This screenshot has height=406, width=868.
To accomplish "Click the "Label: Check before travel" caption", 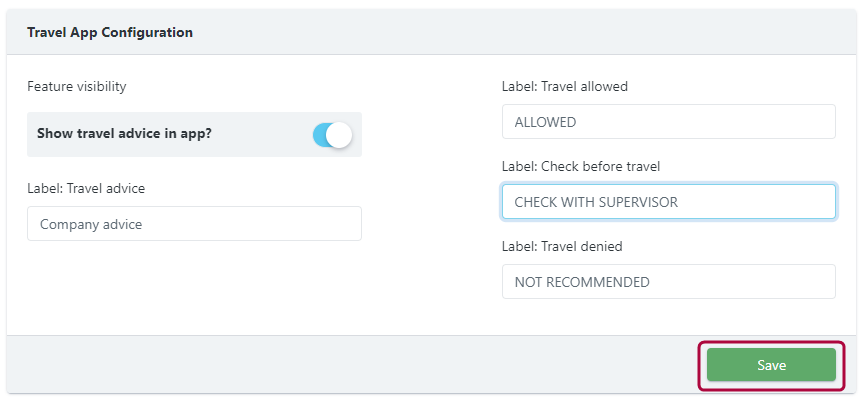I will (x=581, y=166).
